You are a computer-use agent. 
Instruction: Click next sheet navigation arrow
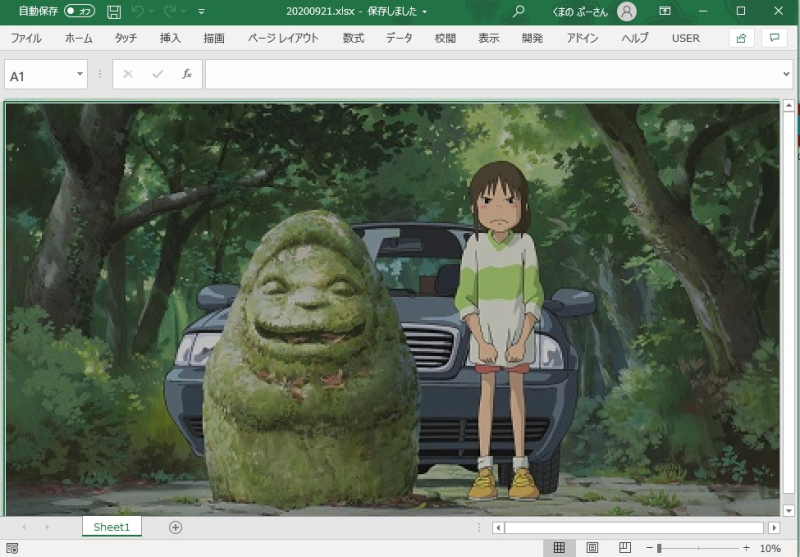47,527
